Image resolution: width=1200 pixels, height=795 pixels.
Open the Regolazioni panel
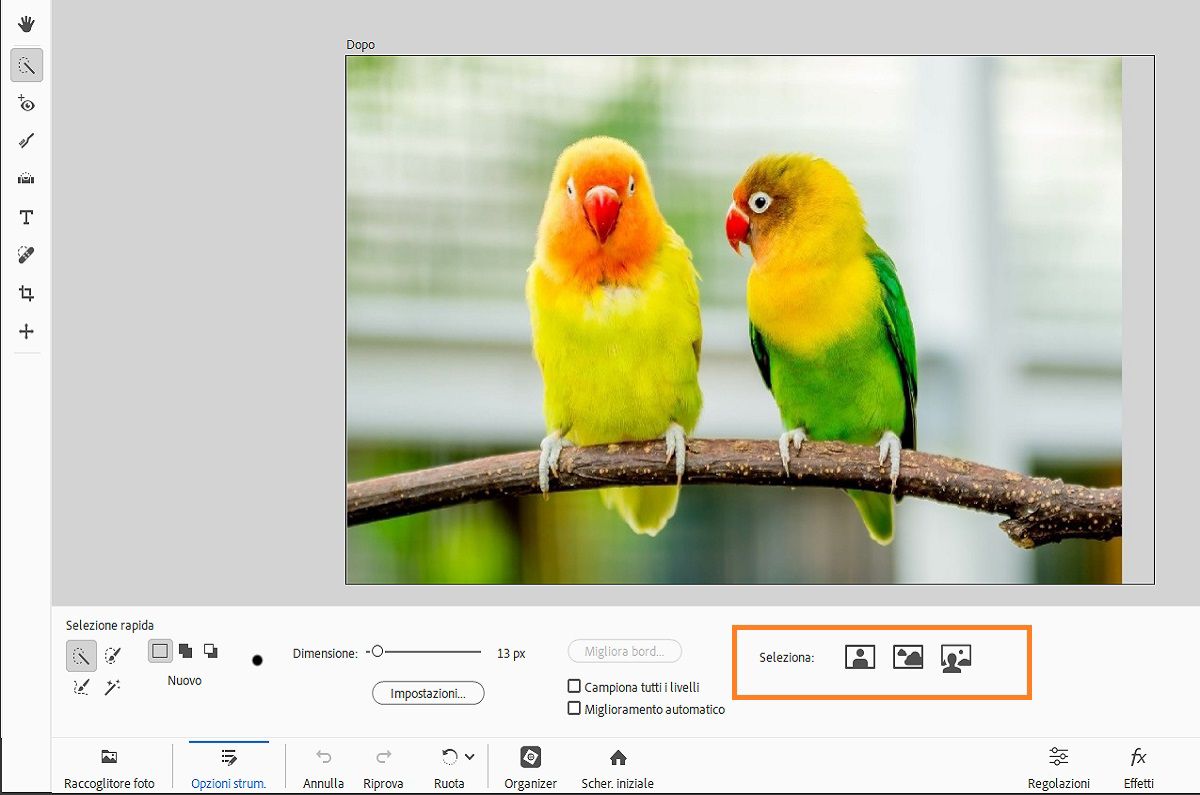pos(1058,767)
